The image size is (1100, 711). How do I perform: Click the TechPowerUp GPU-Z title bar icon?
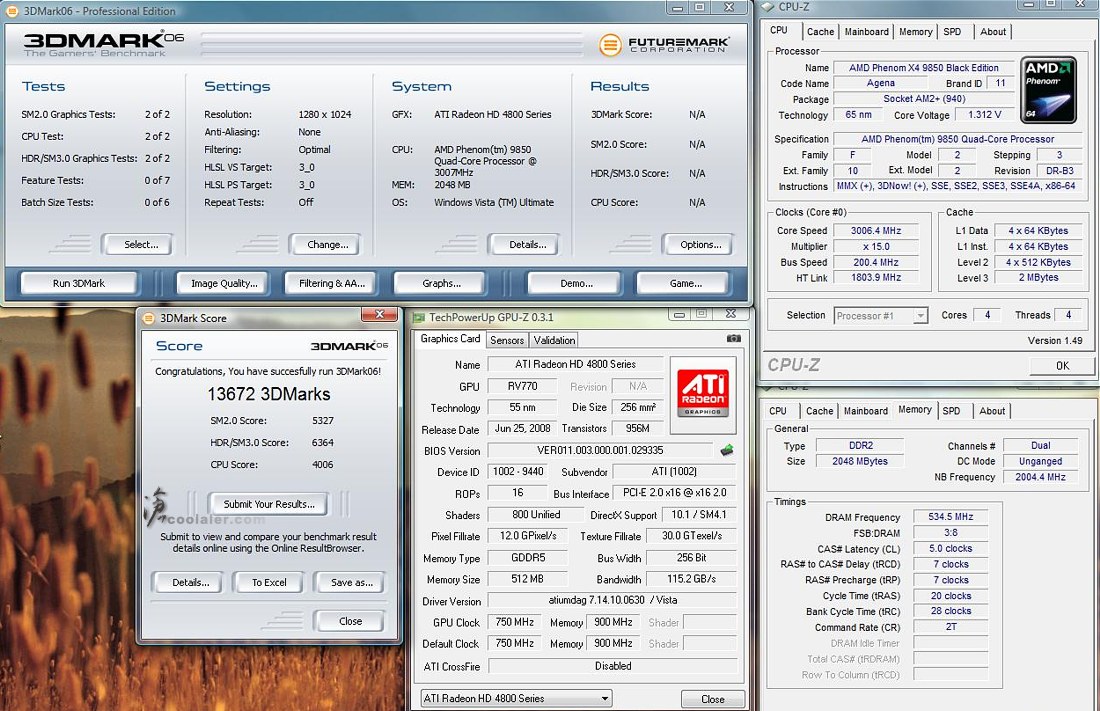tap(419, 317)
